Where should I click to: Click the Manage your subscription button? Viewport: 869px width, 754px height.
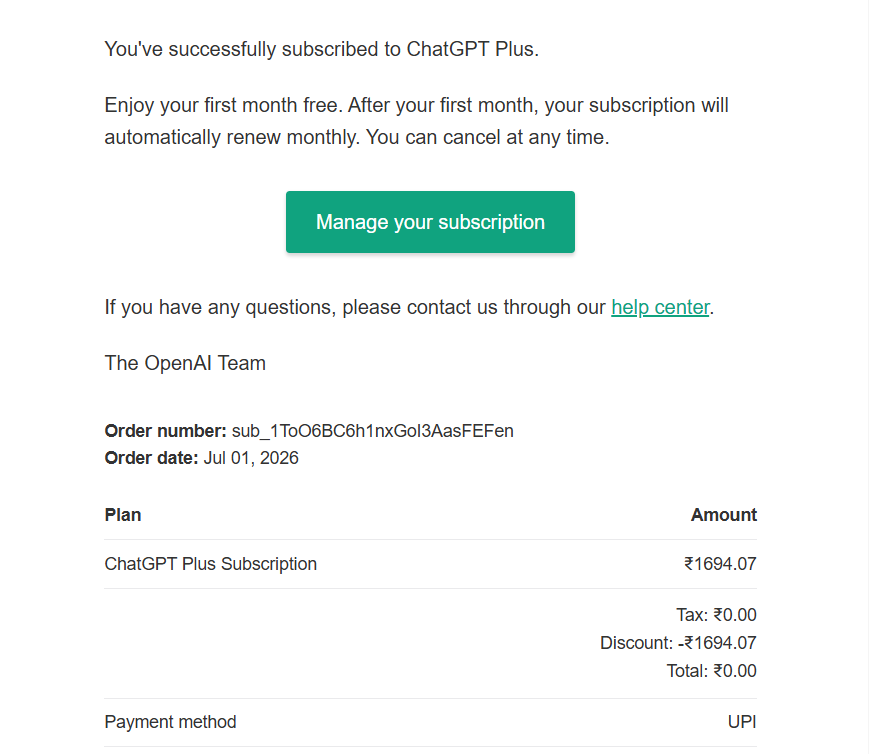click(430, 222)
